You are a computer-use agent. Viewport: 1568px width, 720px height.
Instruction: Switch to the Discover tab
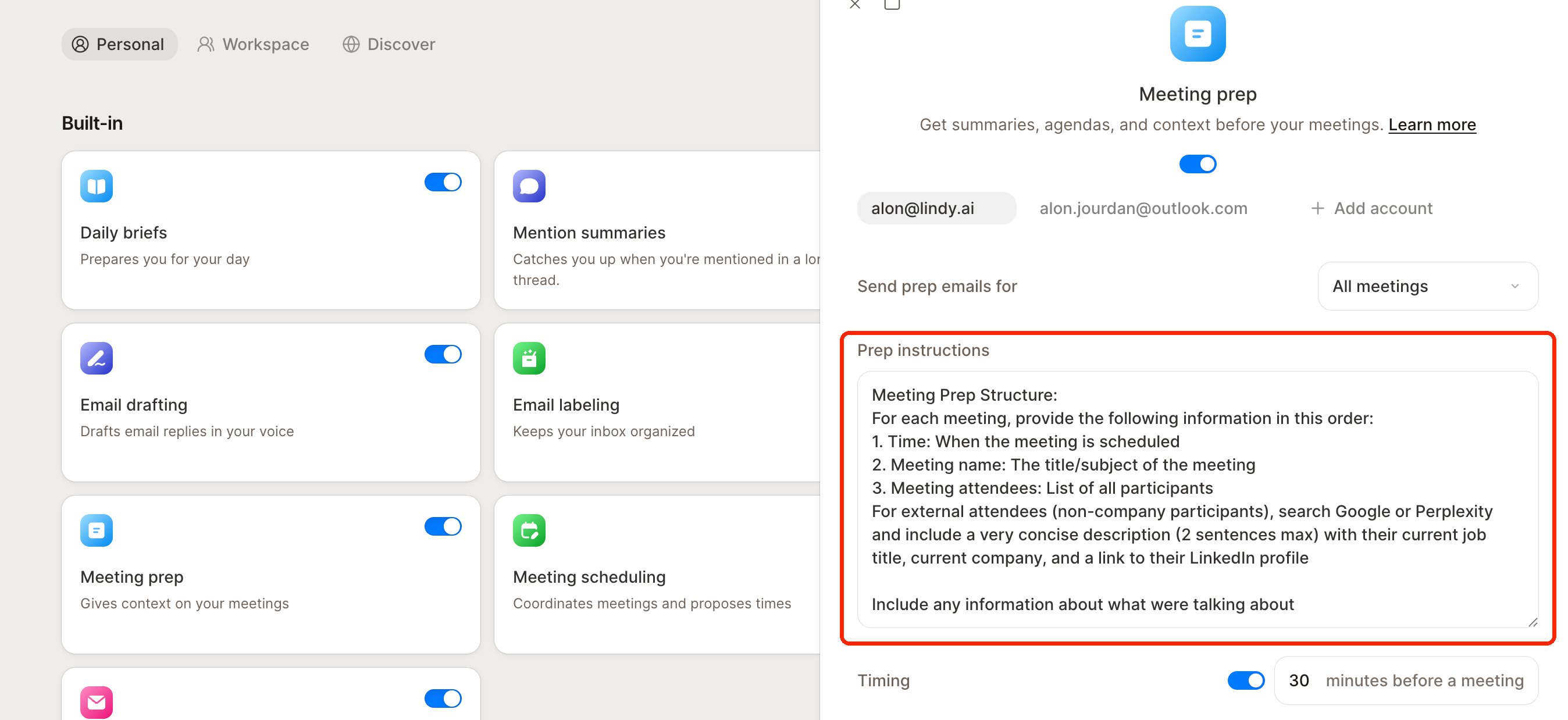pyautogui.click(x=389, y=44)
